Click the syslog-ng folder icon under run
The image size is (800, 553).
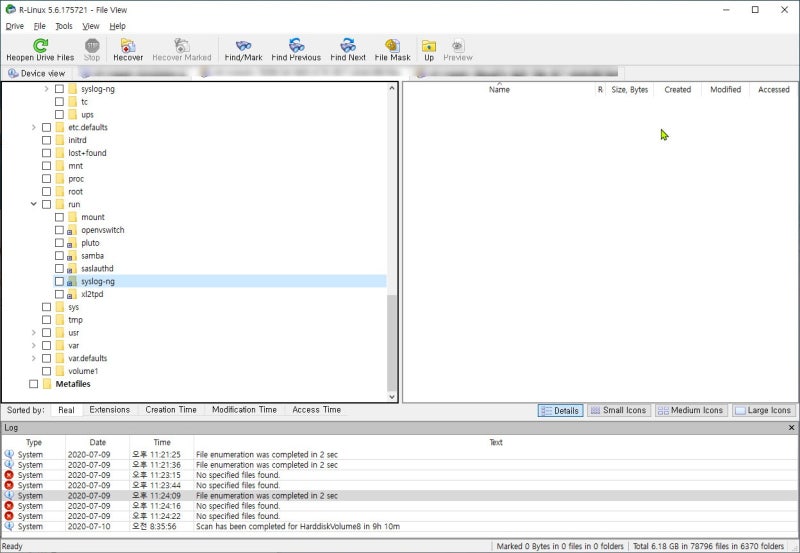point(72,282)
